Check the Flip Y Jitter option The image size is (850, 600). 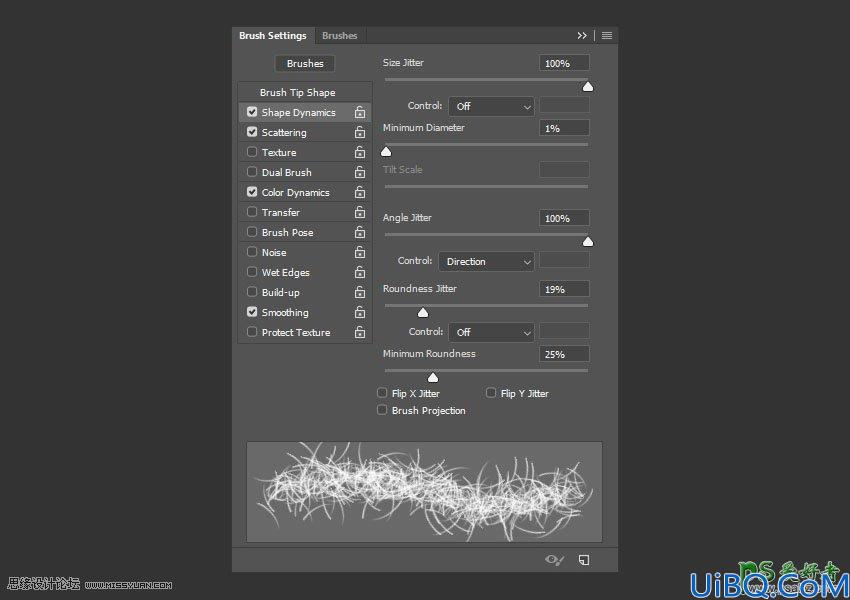(x=491, y=393)
